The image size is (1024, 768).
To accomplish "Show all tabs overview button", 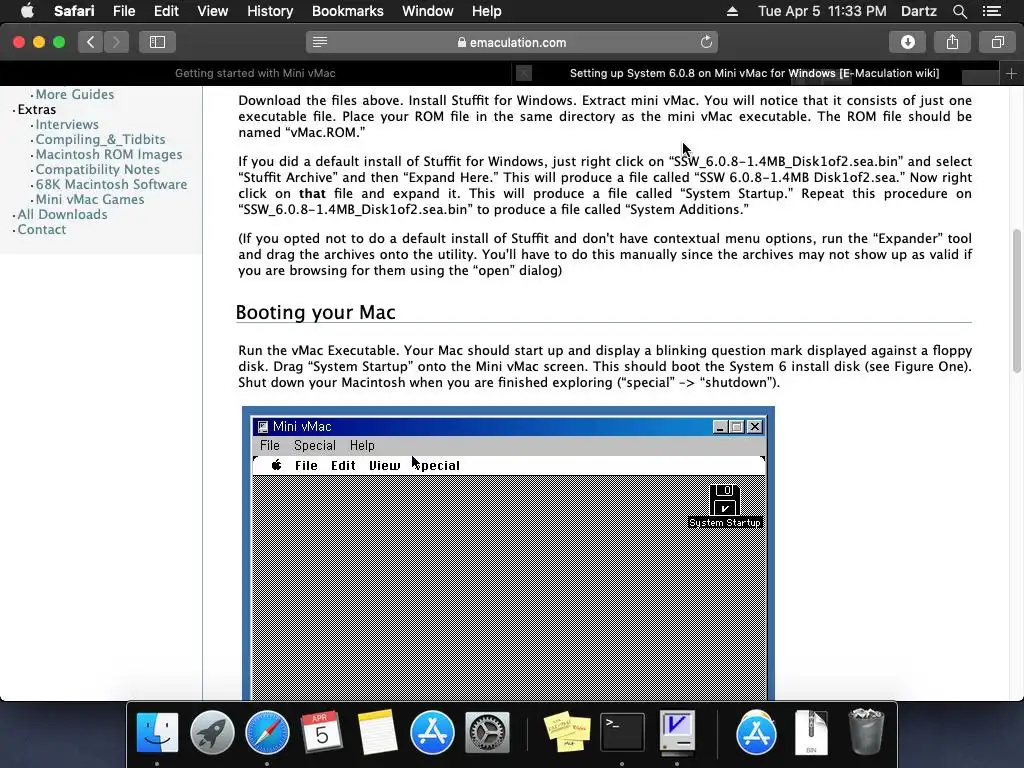I will [x=997, y=42].
